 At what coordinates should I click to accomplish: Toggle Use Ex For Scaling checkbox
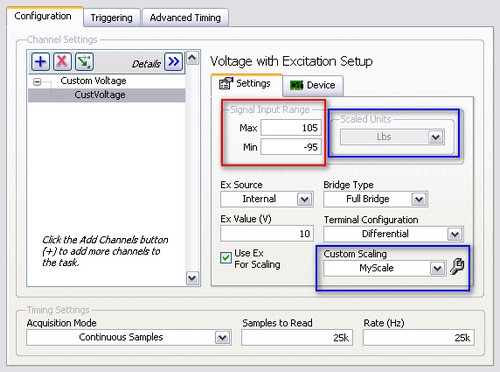pyautogui.click(x=226, y=258)
